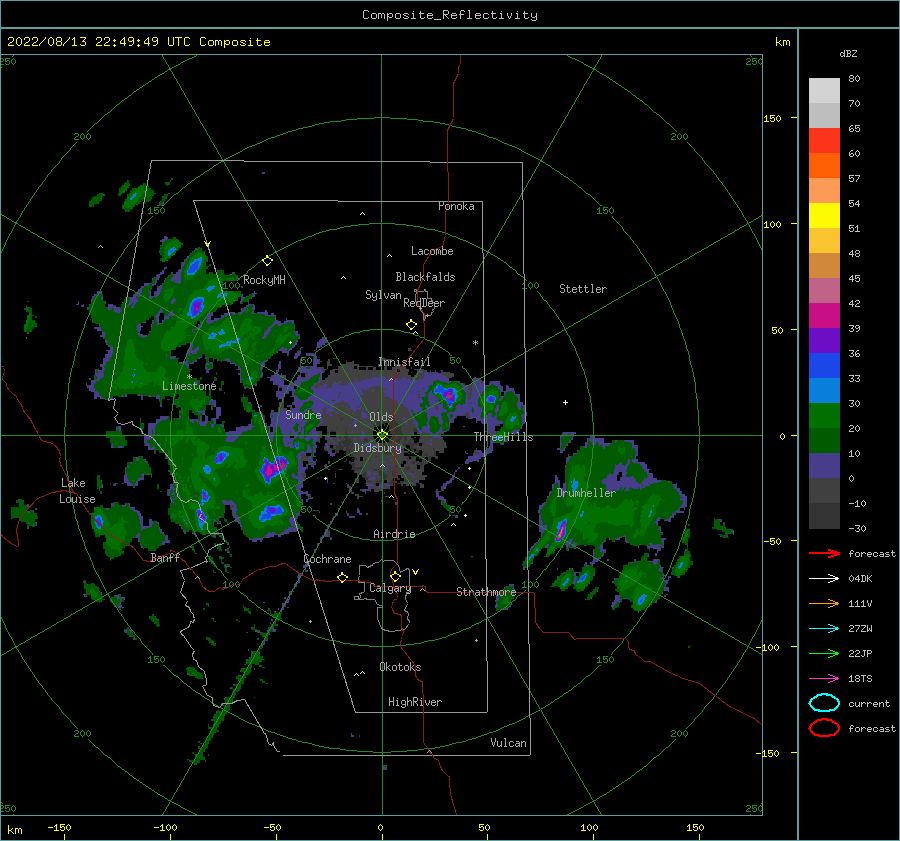Image resolution: width=900 pixels, height=841 pixels.
Task: Select the orange 57-60 dBZ swatch
Action: click(824, 166)
